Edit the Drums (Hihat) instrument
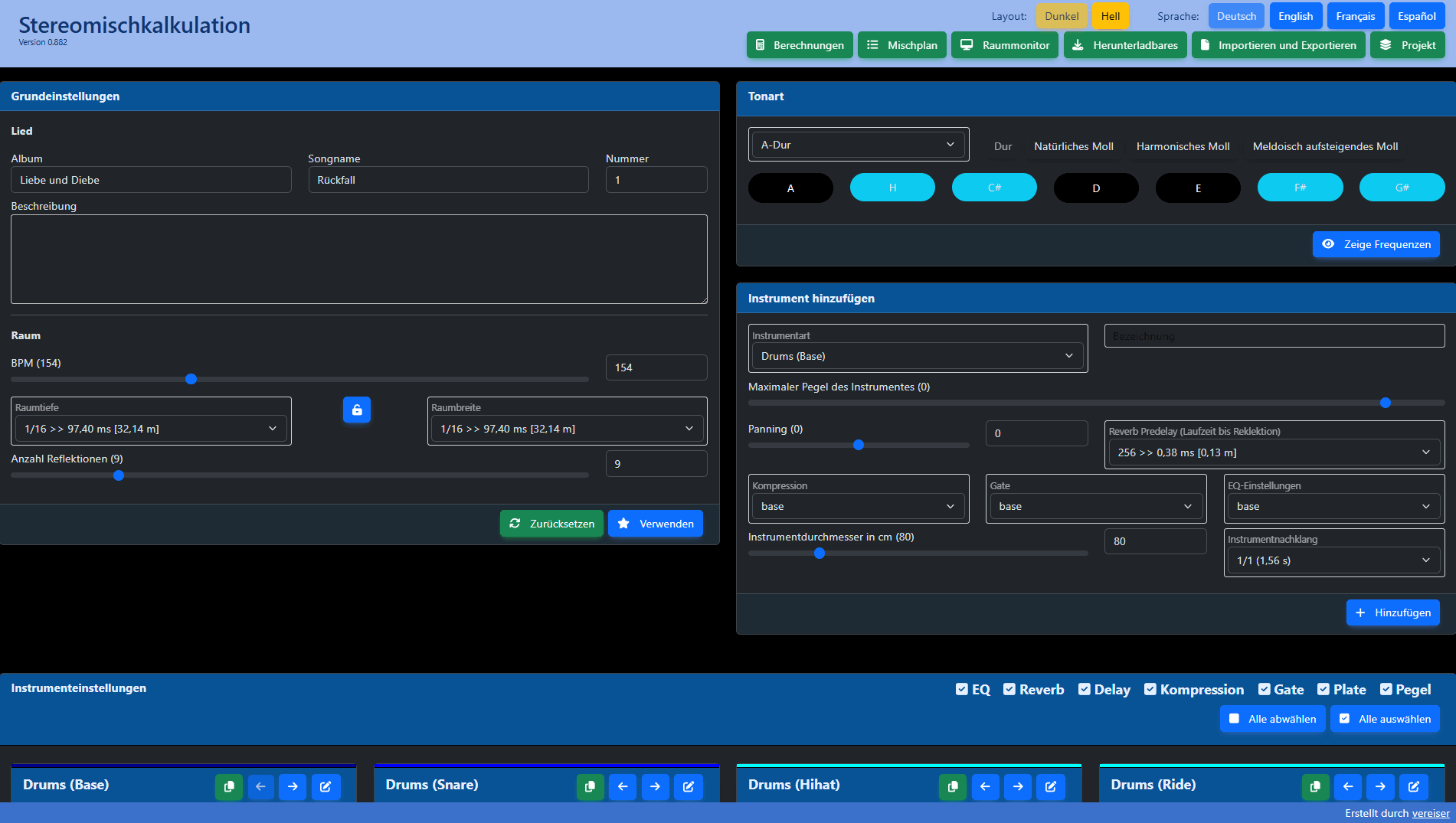Screen dimensions: 1456x823 click(1050, 786)
